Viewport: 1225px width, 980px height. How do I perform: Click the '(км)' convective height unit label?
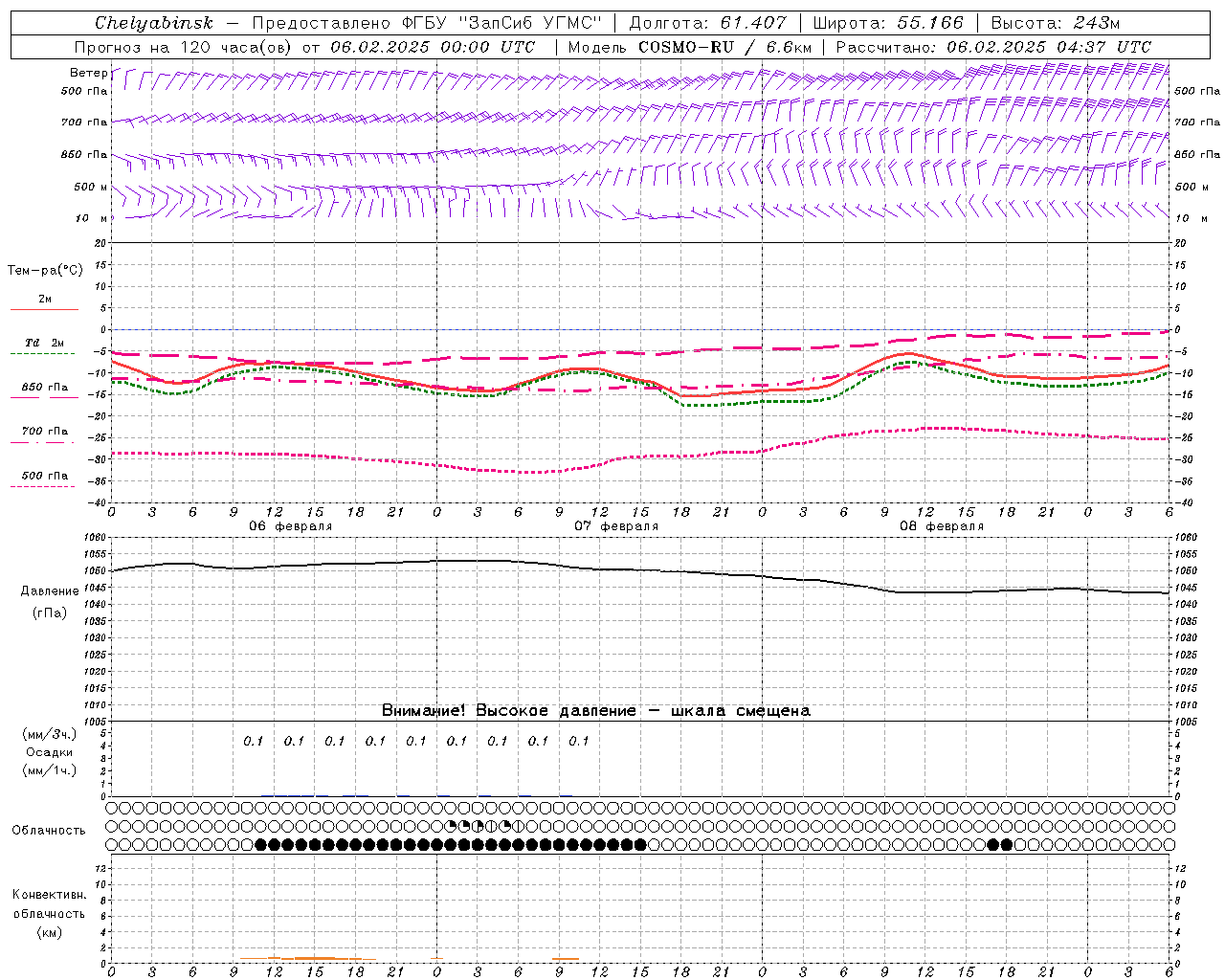49,932
